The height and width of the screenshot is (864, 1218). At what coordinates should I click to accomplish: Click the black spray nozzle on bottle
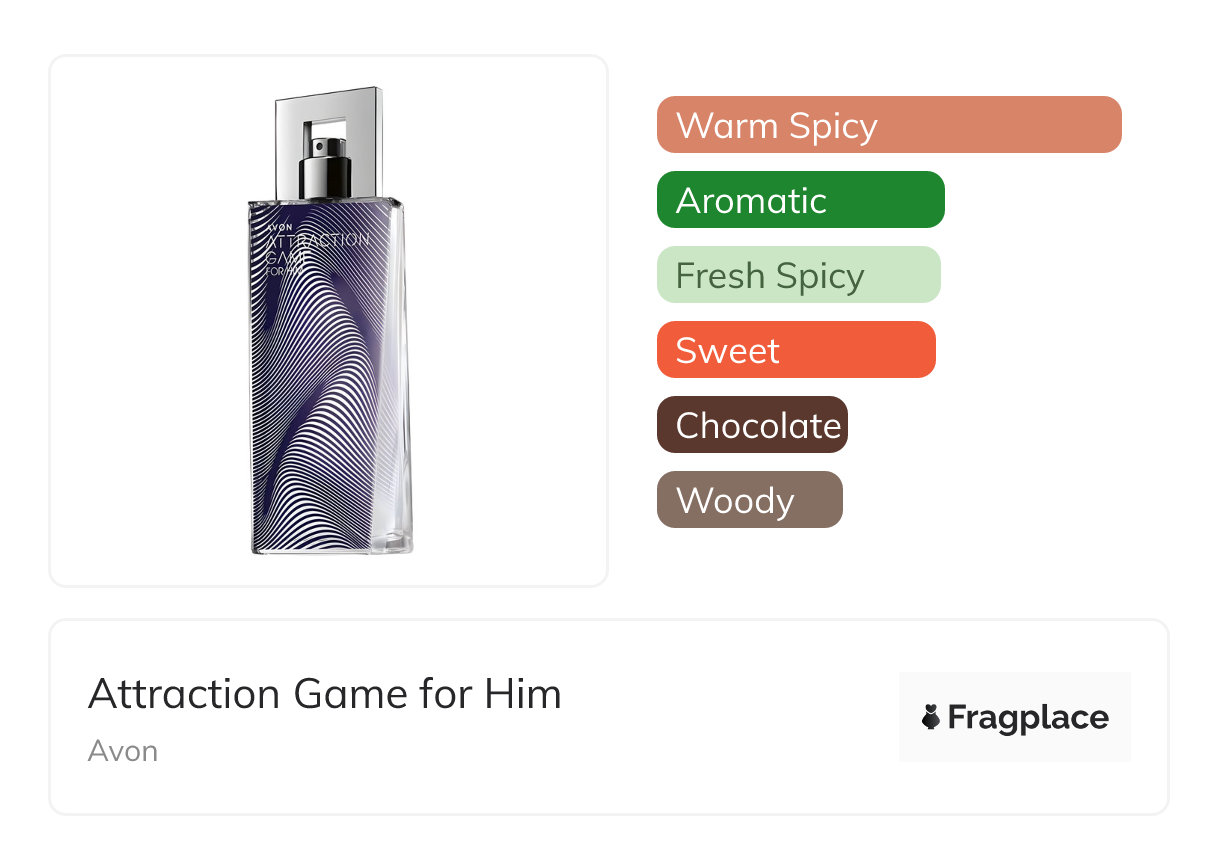(326, 168)
